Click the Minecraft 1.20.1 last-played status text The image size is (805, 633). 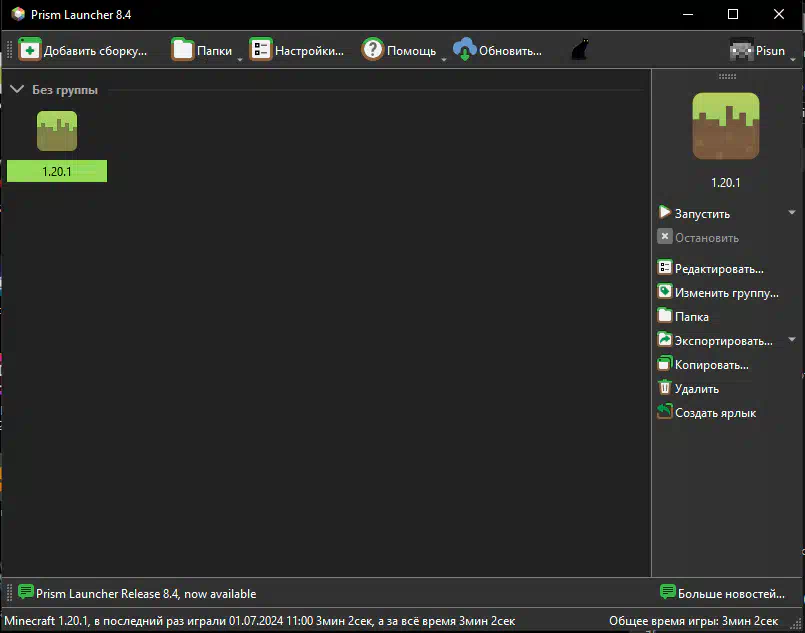point(260,621)
